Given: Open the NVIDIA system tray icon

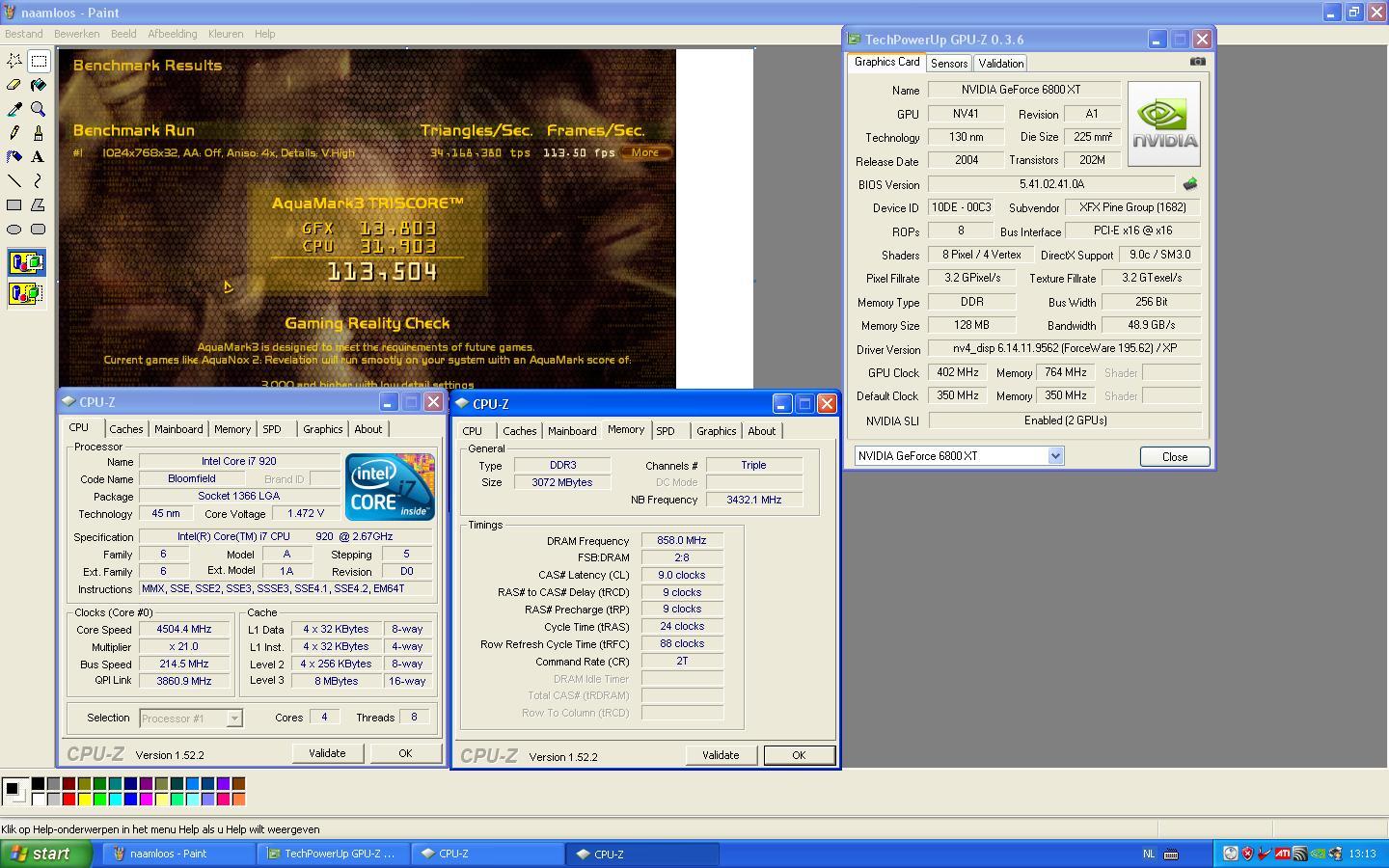Looking at the screenshot, I should (1318, 854).
